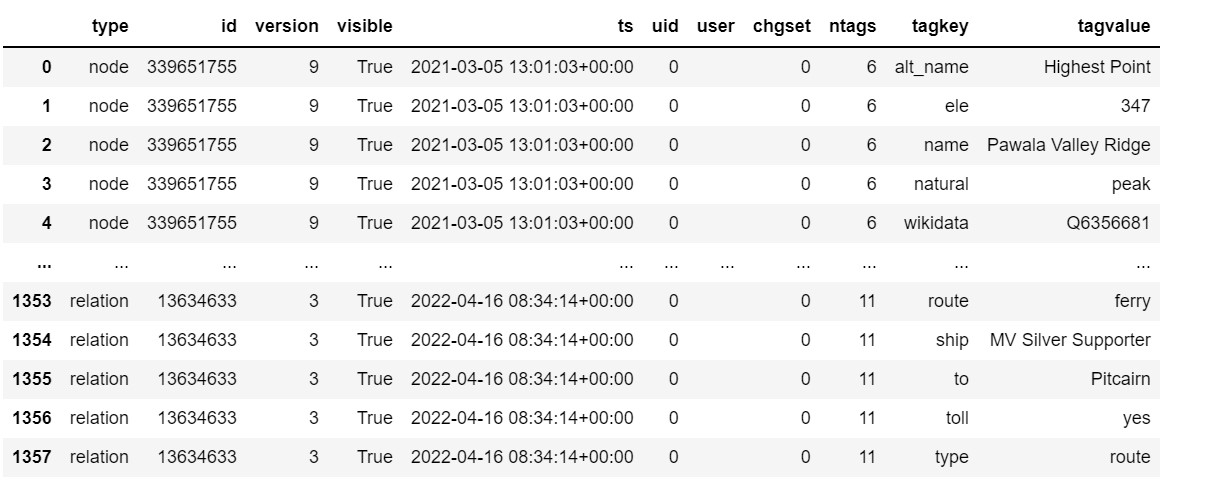Click the 'visible' column header
The image size is (1213, 496).
coord(365,27)
